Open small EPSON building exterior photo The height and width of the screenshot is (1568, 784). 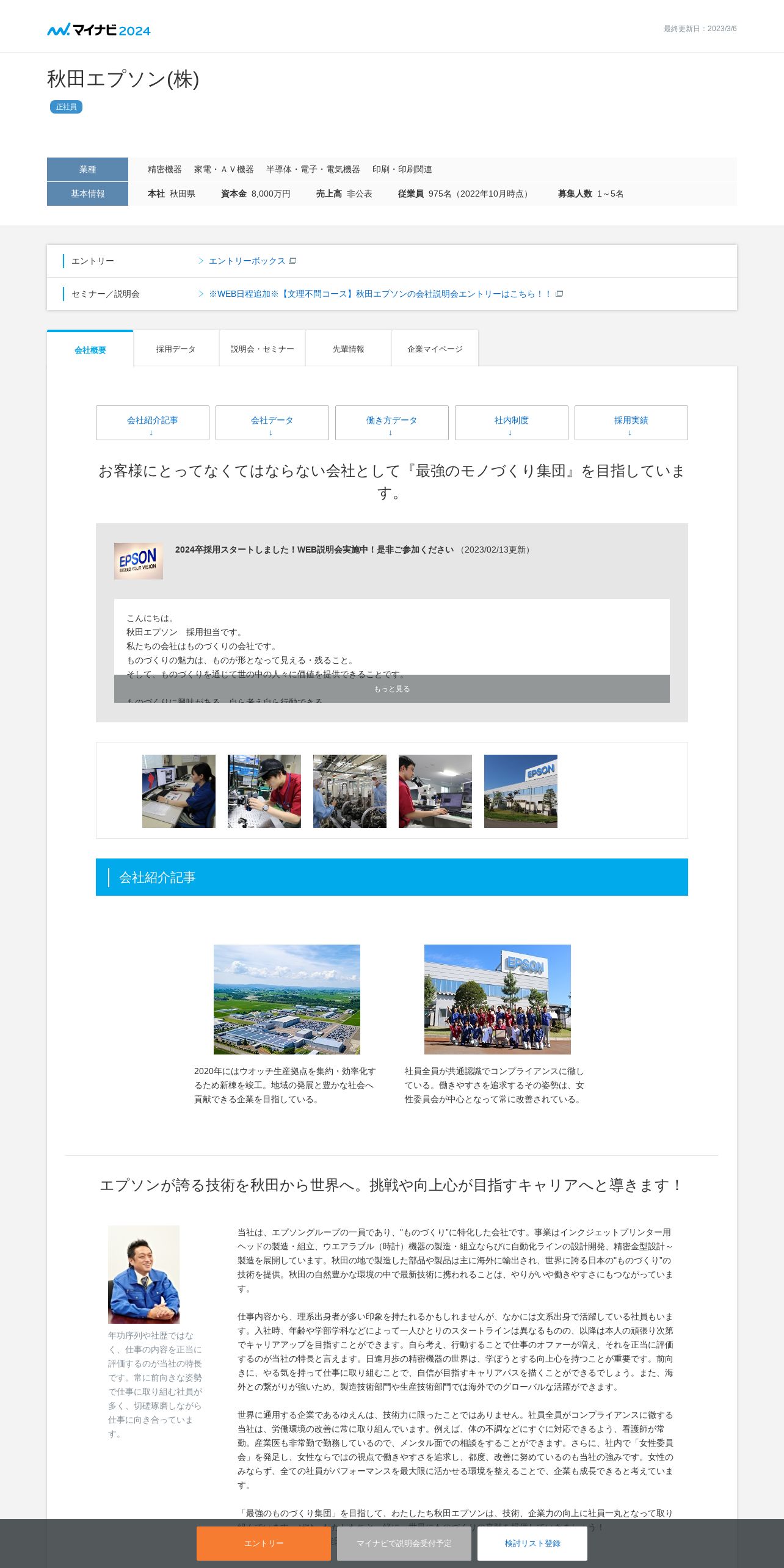[x=521, y=791]
